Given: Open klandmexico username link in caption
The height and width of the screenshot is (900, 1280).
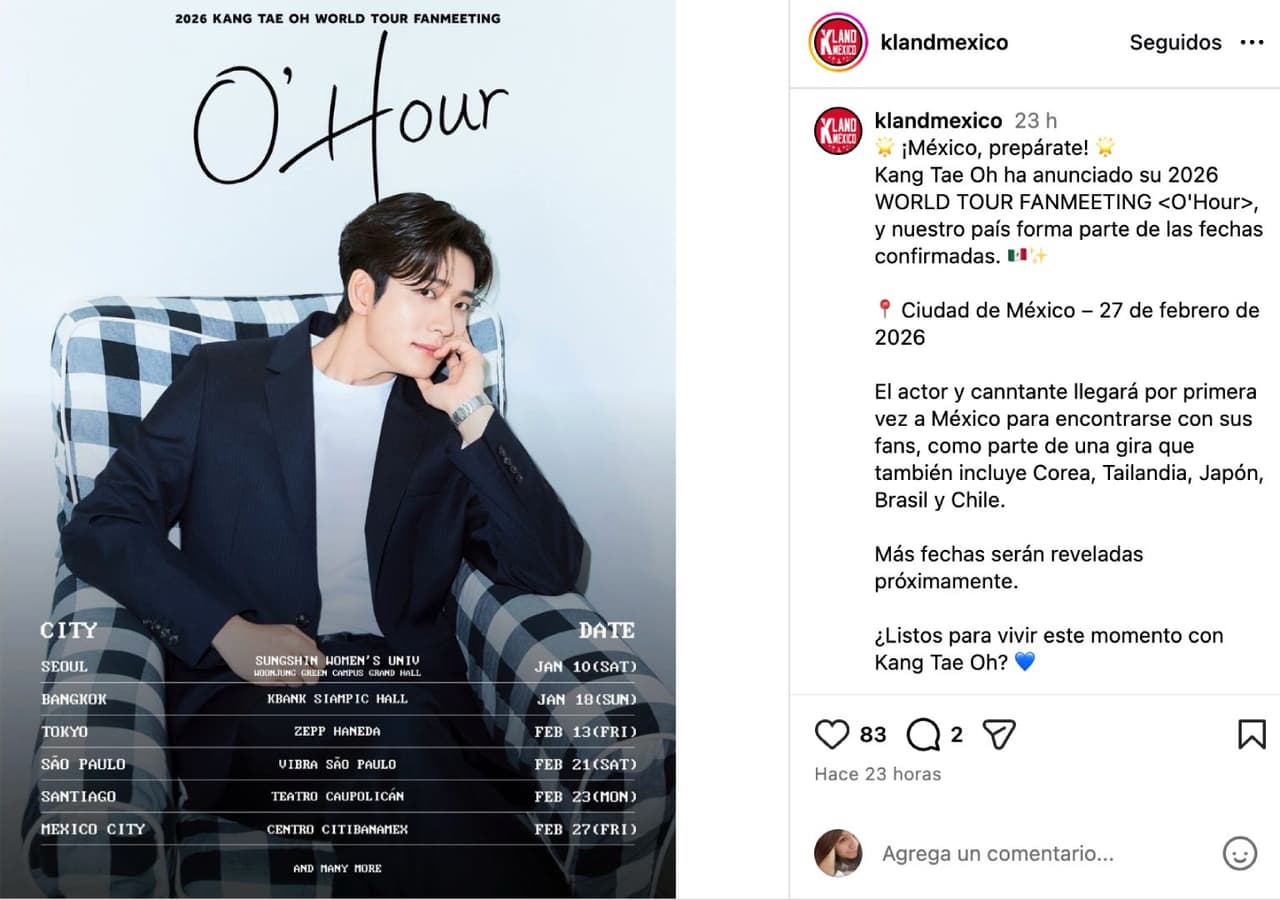Looking at the screenshot, I should [x=938, y=120].
